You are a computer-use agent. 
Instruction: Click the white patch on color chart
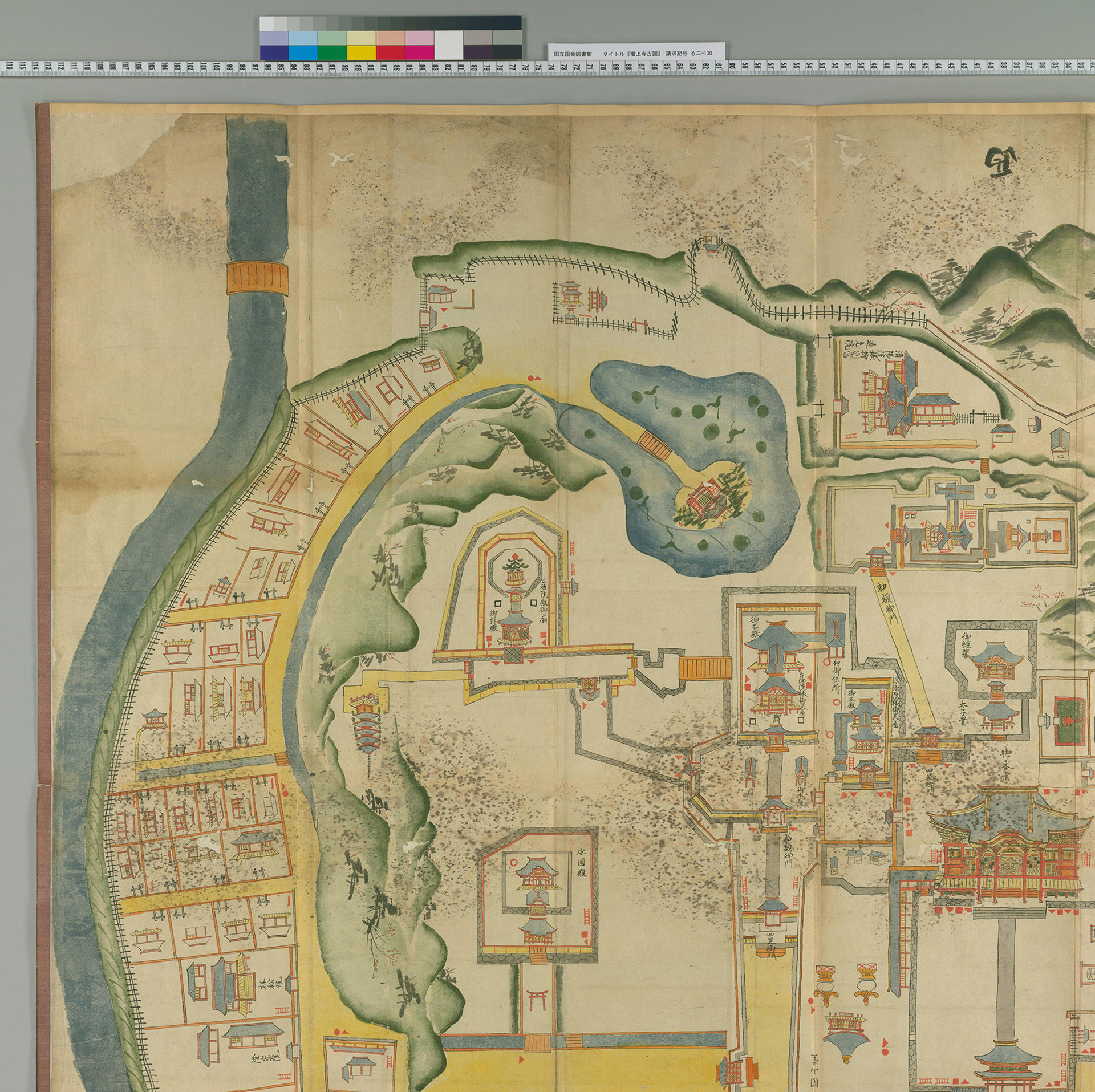449,44
